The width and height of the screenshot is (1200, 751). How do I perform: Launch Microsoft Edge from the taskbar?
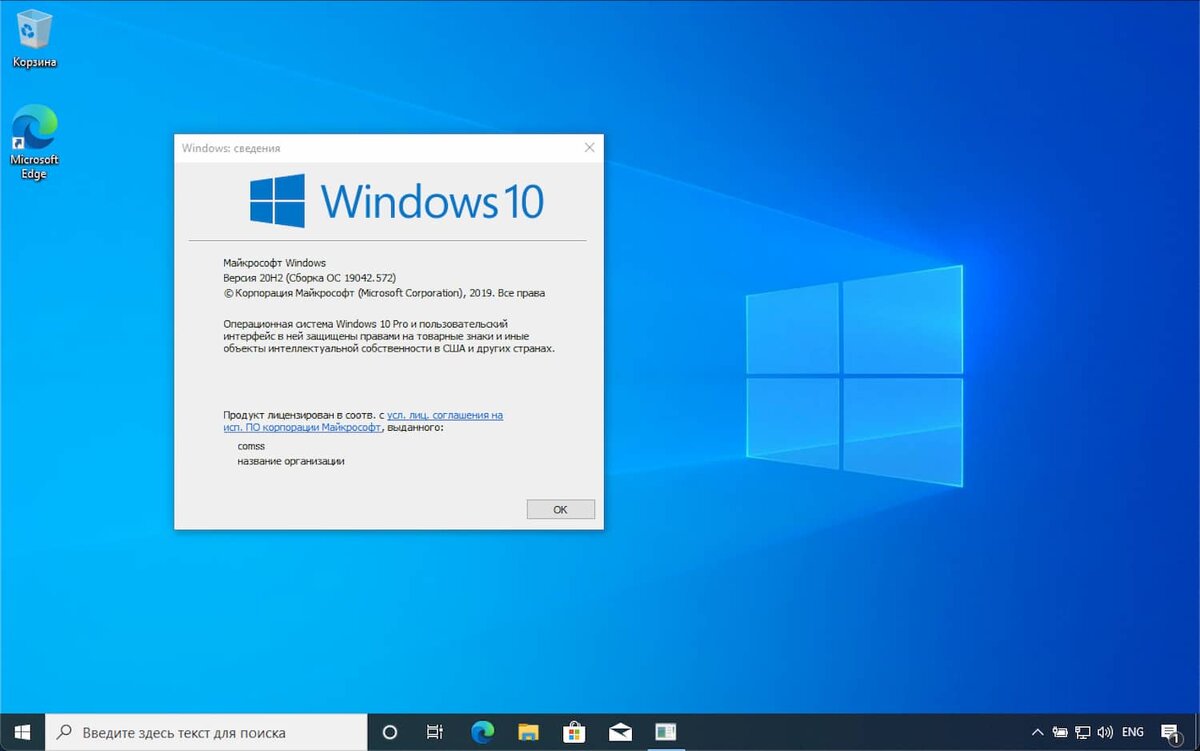click(x=482, y=731)
